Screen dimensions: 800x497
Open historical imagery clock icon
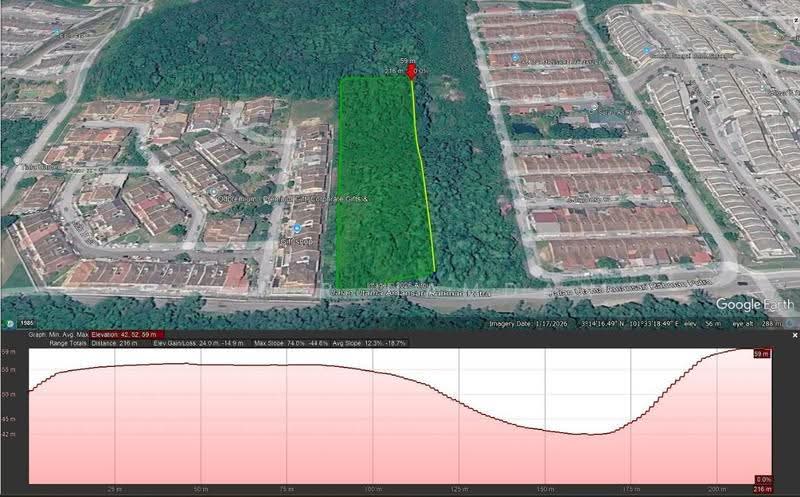click(10, 324)
